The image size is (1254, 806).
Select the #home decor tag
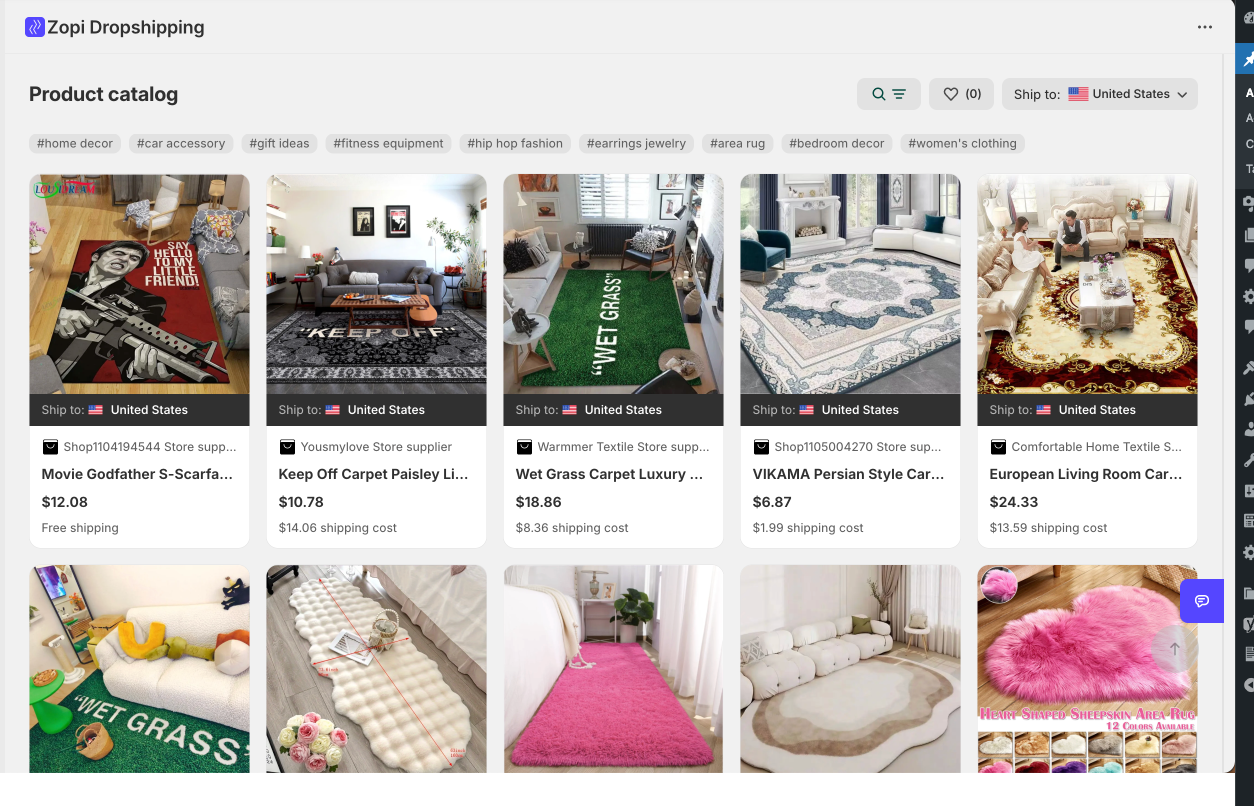[75, 144]
